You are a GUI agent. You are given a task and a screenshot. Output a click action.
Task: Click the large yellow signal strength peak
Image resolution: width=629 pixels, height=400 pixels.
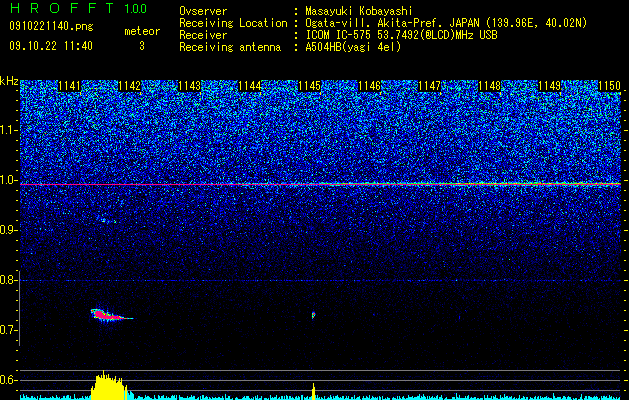[110, 386]
